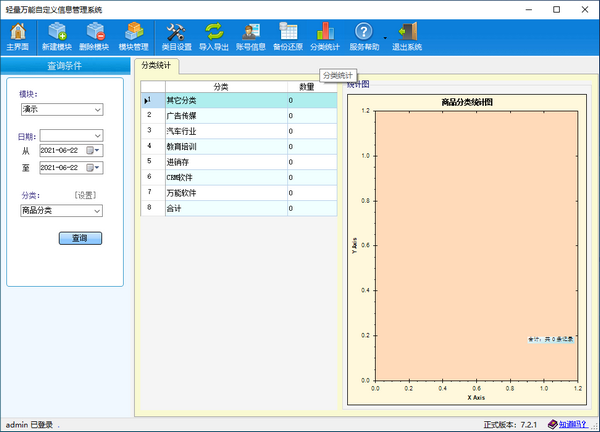Viewport: 600px width, 432px height.
Task: Select the 其它分类 row
Action: point(239,101)
